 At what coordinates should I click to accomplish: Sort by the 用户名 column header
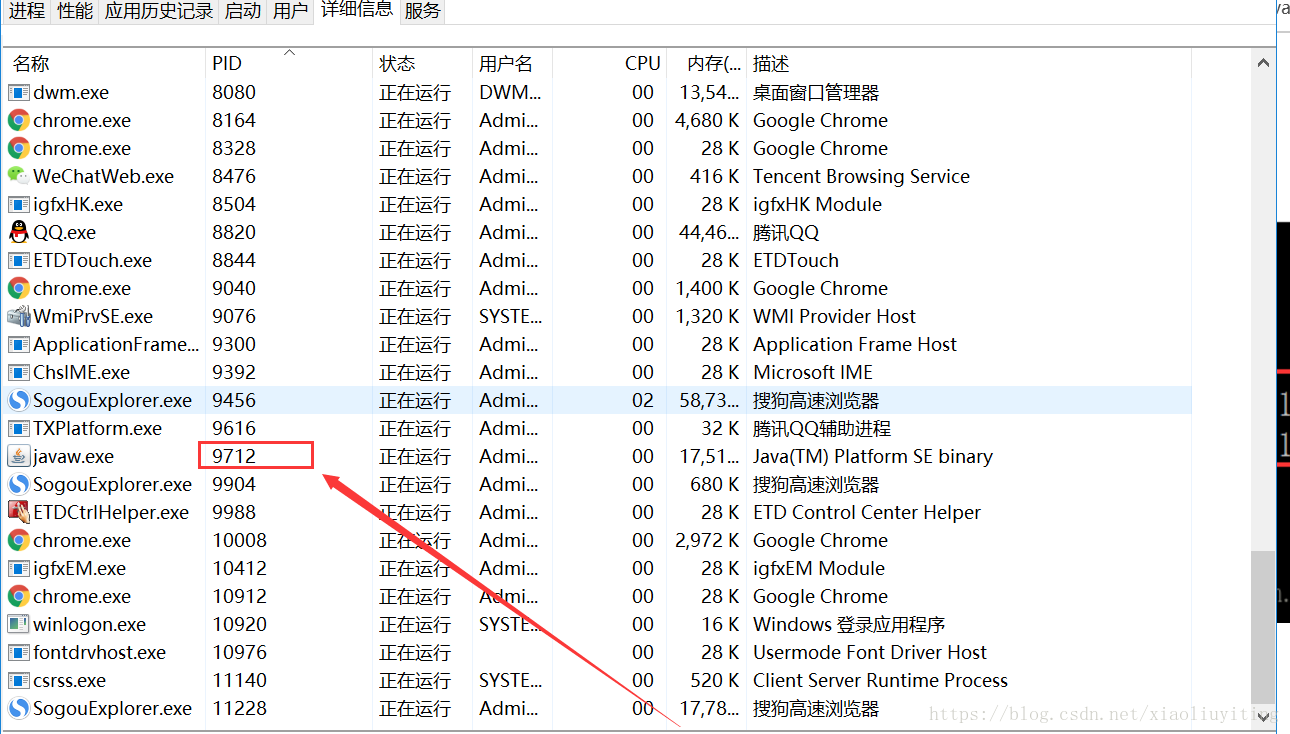tap(511, 63)
